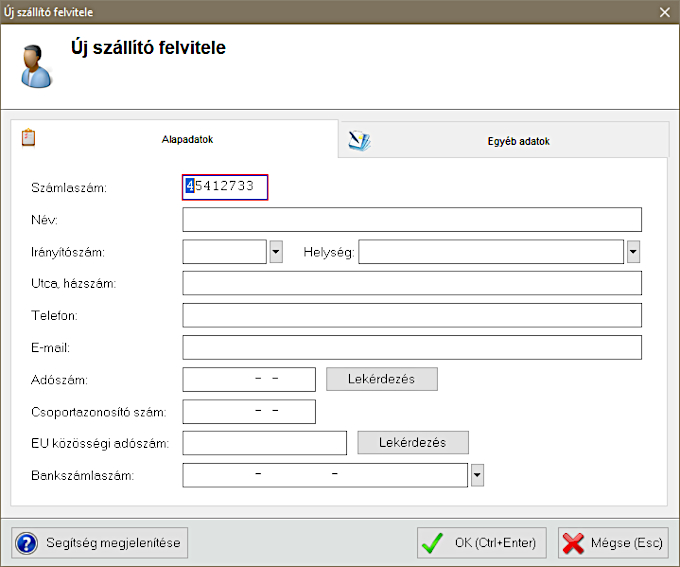680x567 pixels.
Task: Open the Egyéb adatok tab
Action: [511, 141]
